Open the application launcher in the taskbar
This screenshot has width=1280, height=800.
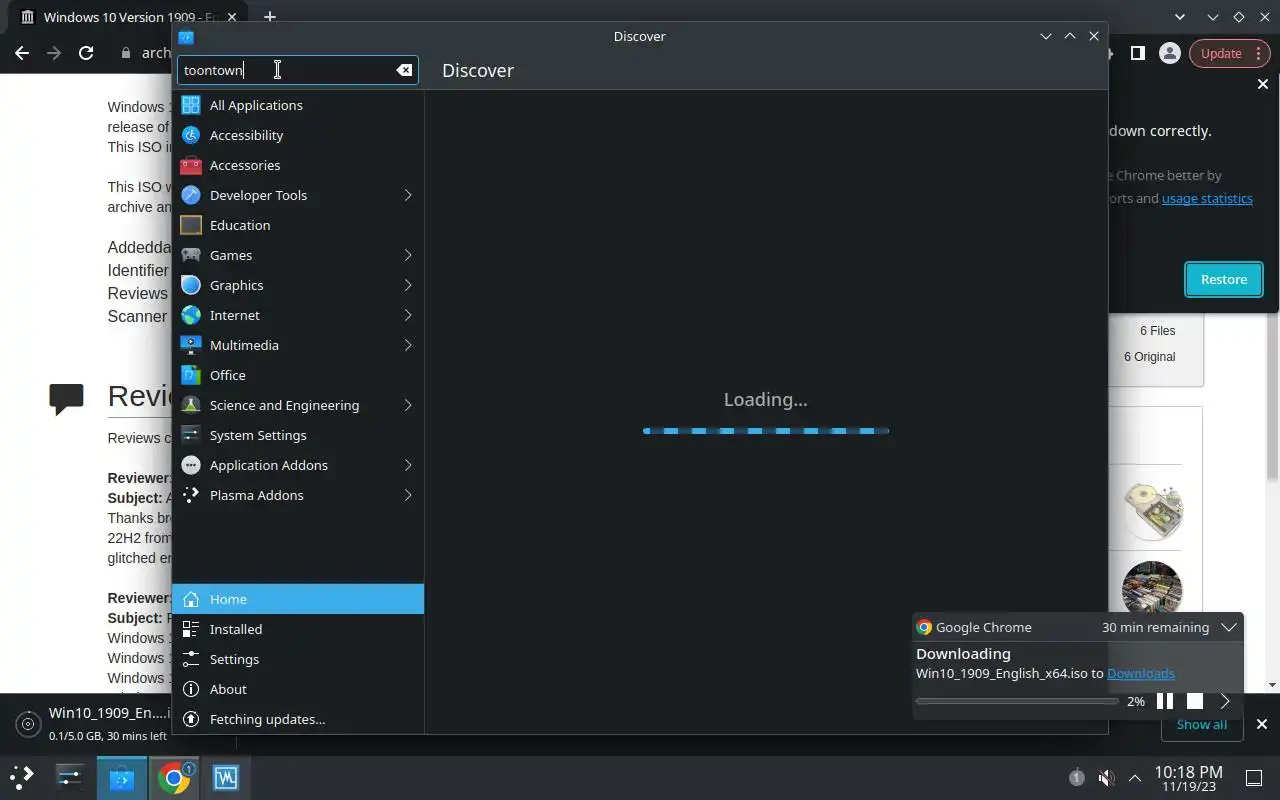point(21,777)
